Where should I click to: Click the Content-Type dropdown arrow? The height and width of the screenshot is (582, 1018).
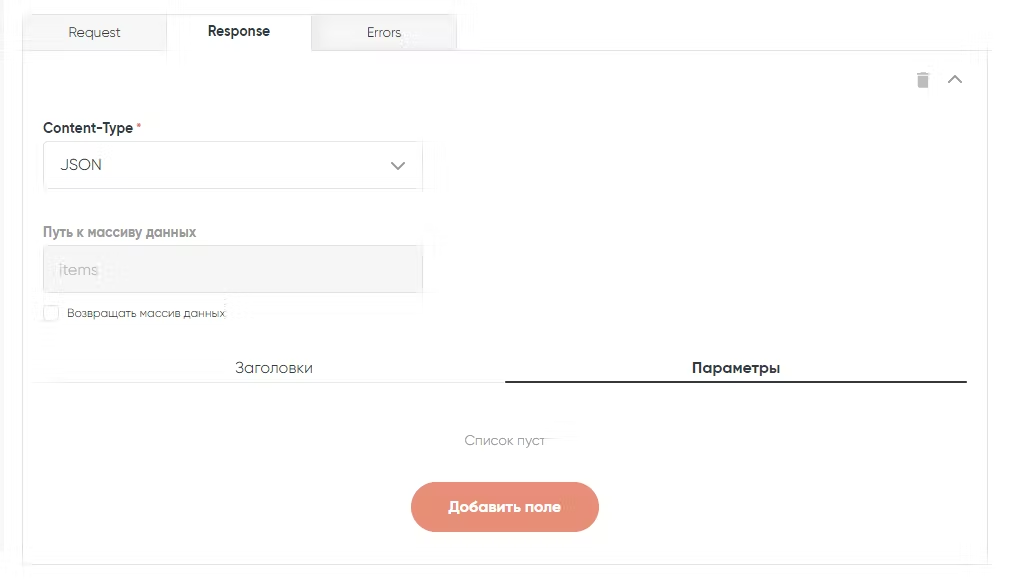398,166
